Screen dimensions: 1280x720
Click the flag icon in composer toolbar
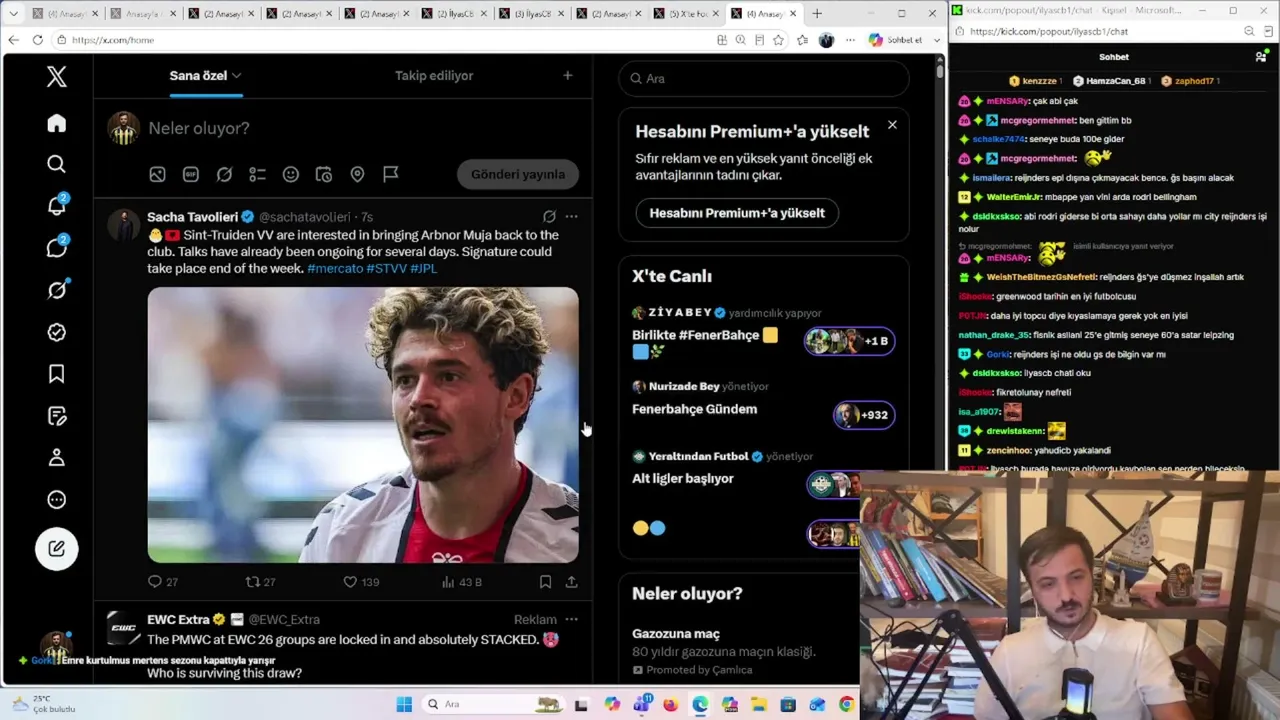pos(391,174)
